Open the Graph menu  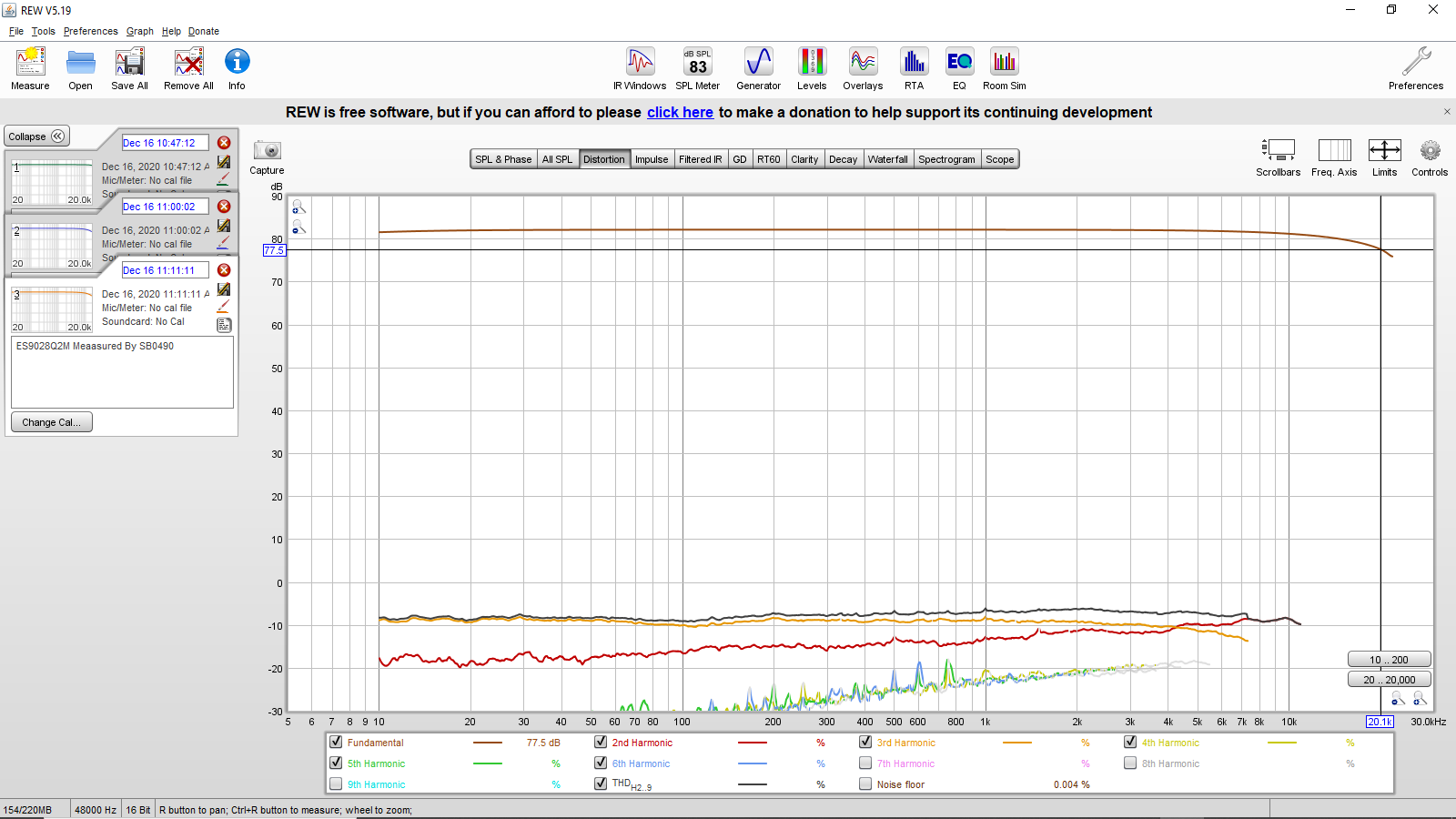point(139,31)
